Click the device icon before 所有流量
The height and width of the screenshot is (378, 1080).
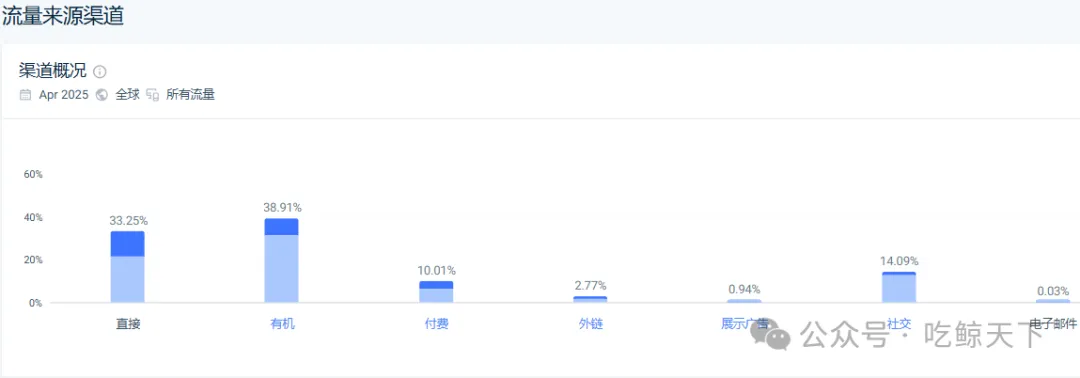(x=153, y=95)
